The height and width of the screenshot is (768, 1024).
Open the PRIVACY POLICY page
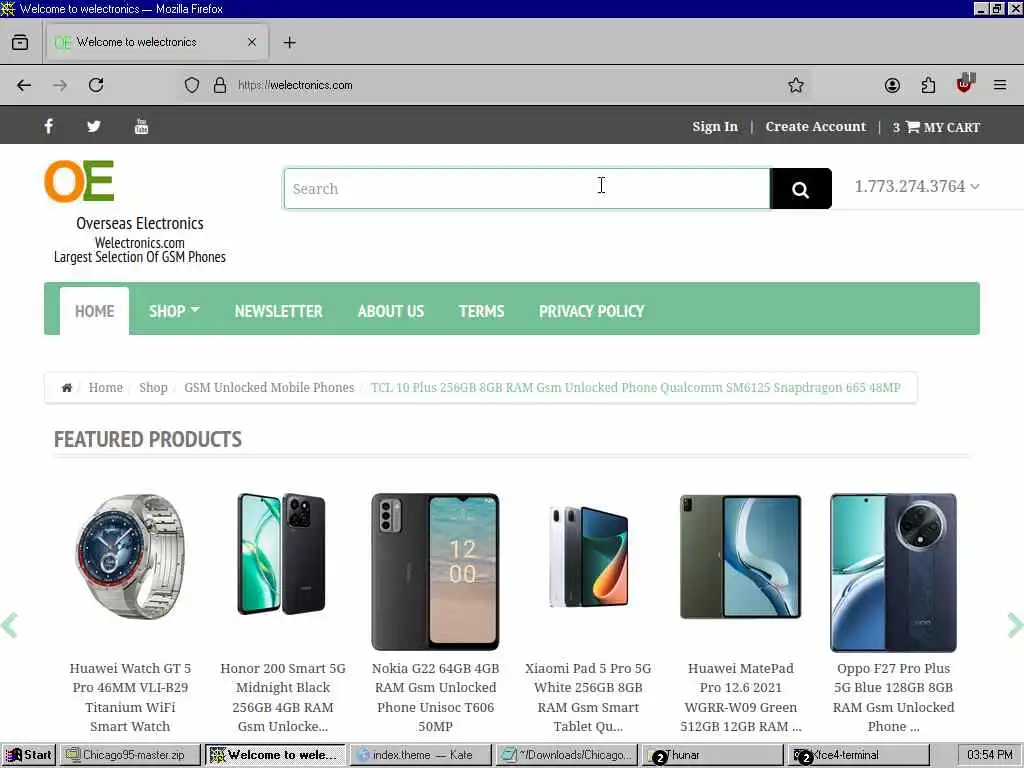pyautogui.click(x=592, y=311)
